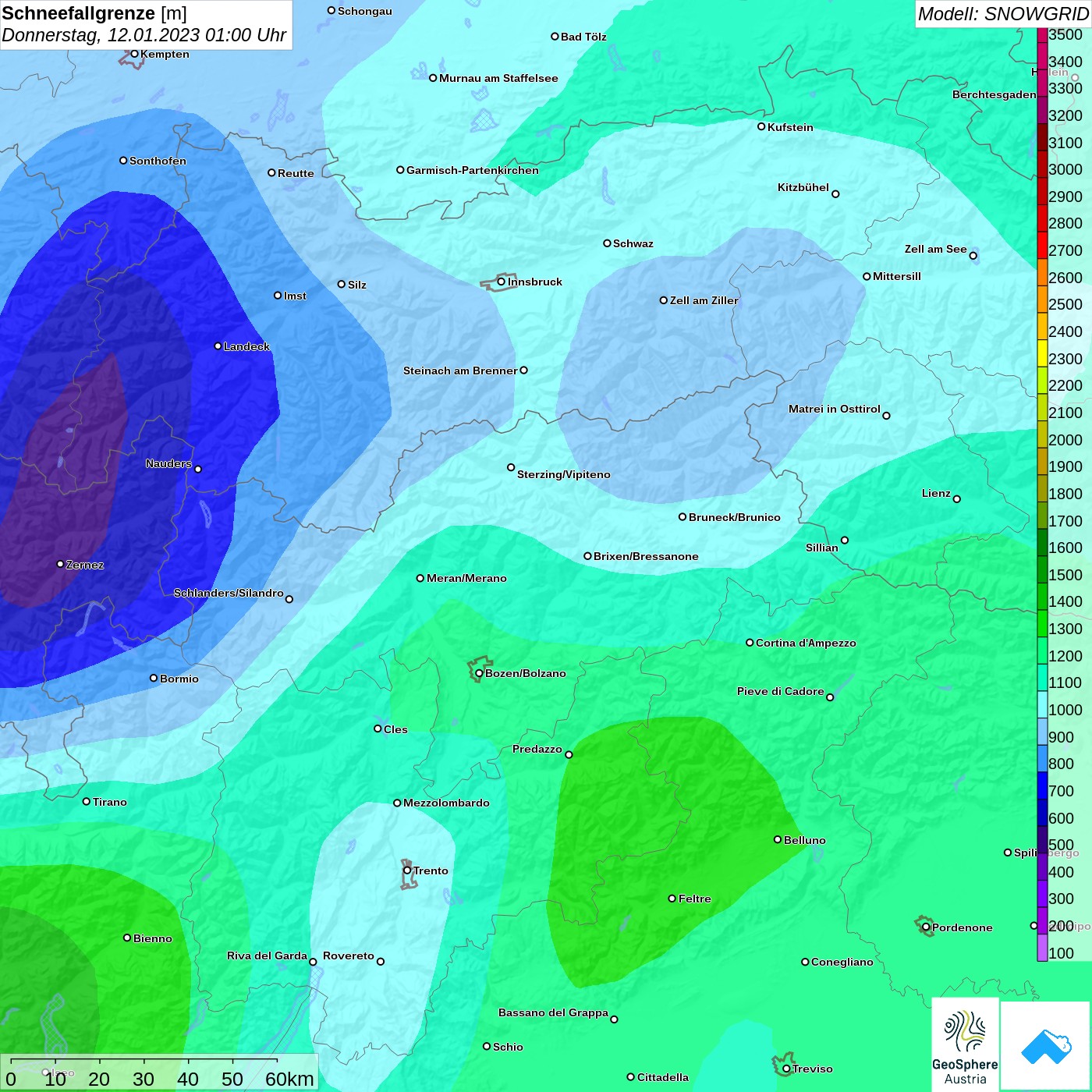Screen dimensions: 1092x1092
Task: Click the Zell am Ziller label
Action: (x=704, y=300)
